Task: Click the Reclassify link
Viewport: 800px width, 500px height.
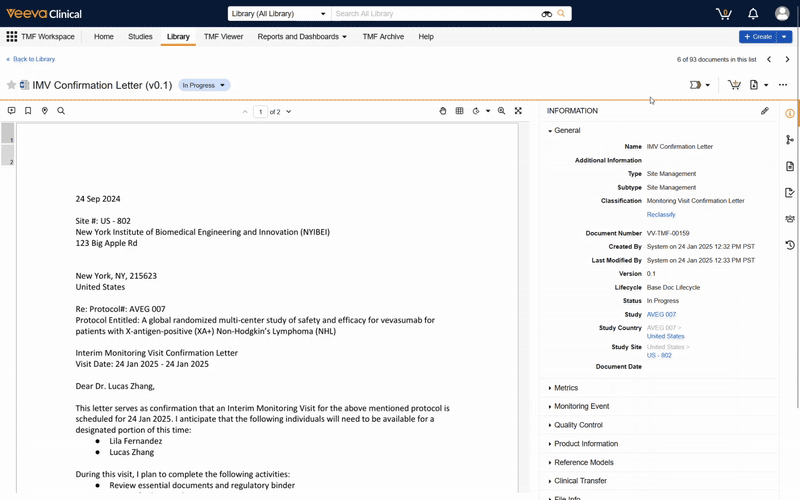Action: tap(661, 215)
